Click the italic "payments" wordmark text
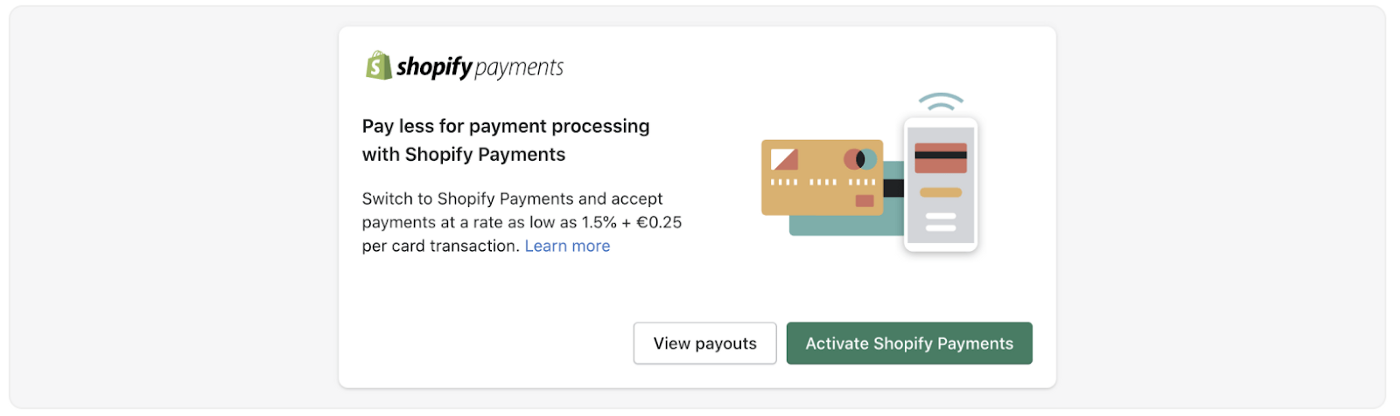 [x=518, y=68]
